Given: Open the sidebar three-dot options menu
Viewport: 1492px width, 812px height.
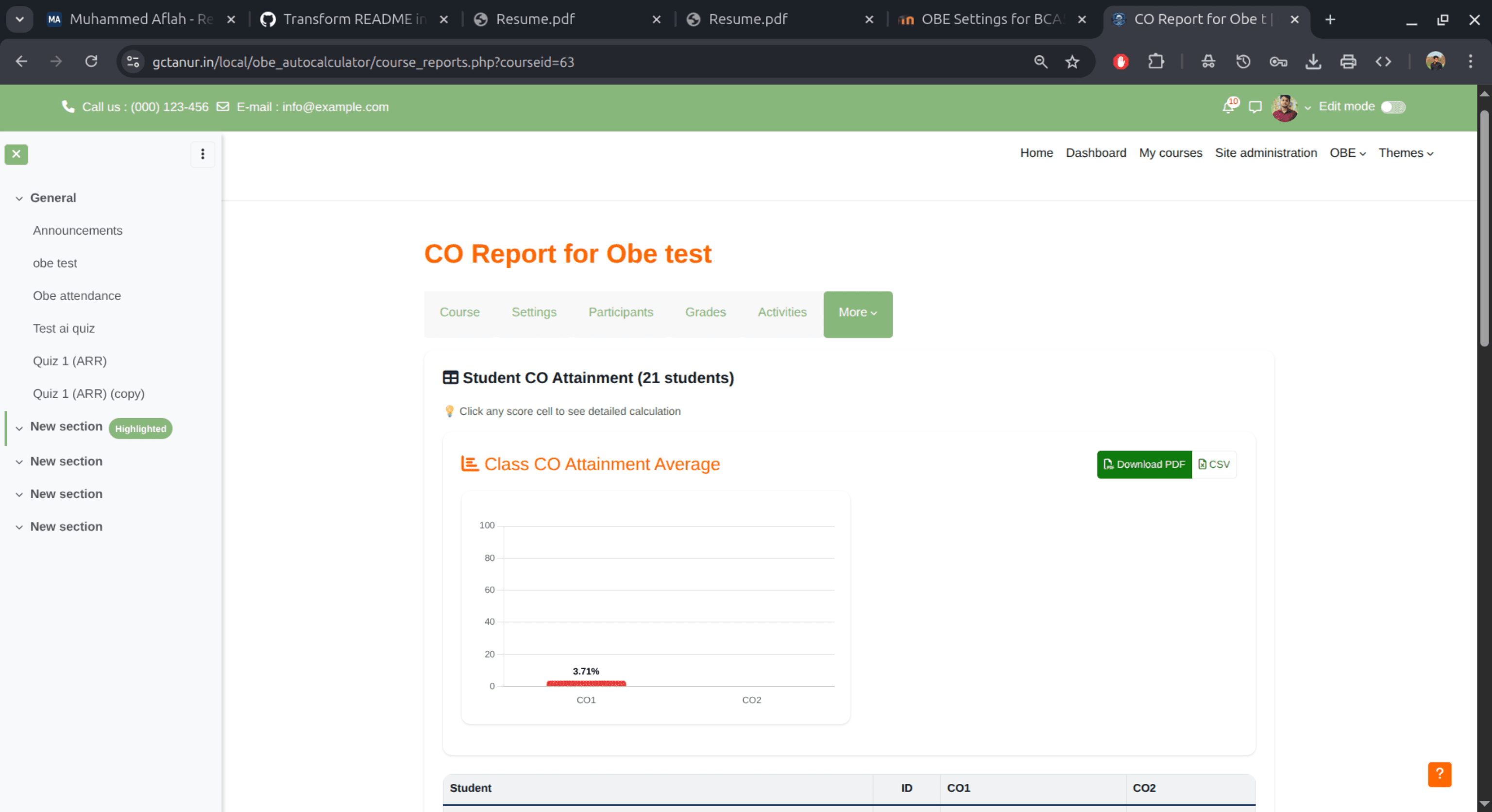Looking at the screenshot, I should tap(203, 154).
